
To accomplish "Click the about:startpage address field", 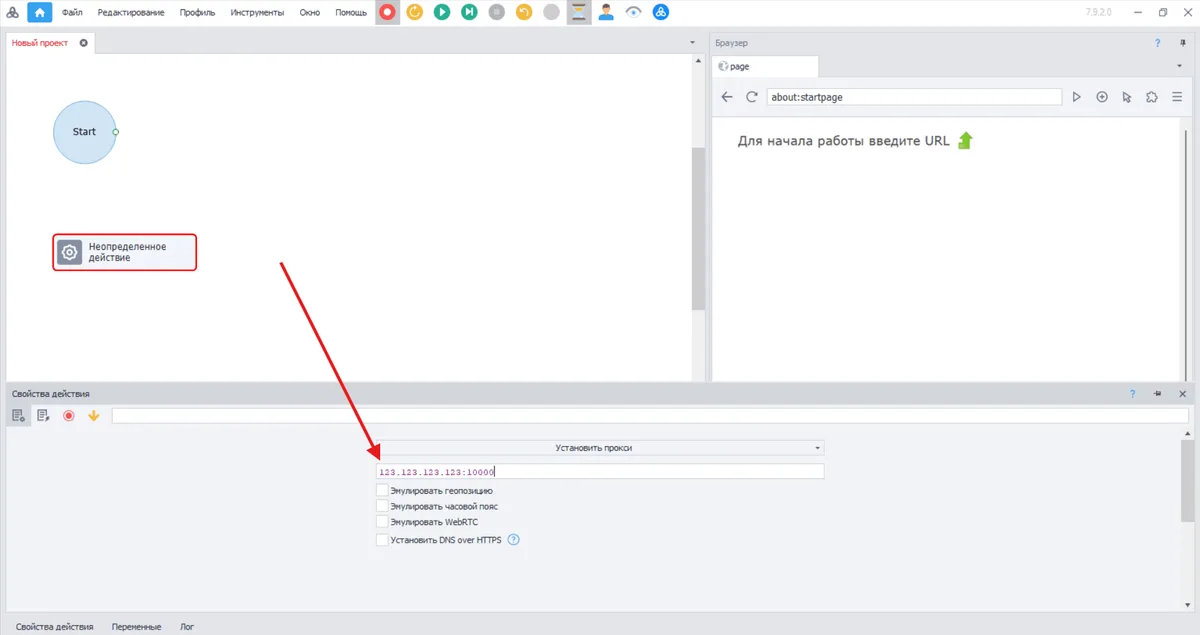I will point(914,97).
